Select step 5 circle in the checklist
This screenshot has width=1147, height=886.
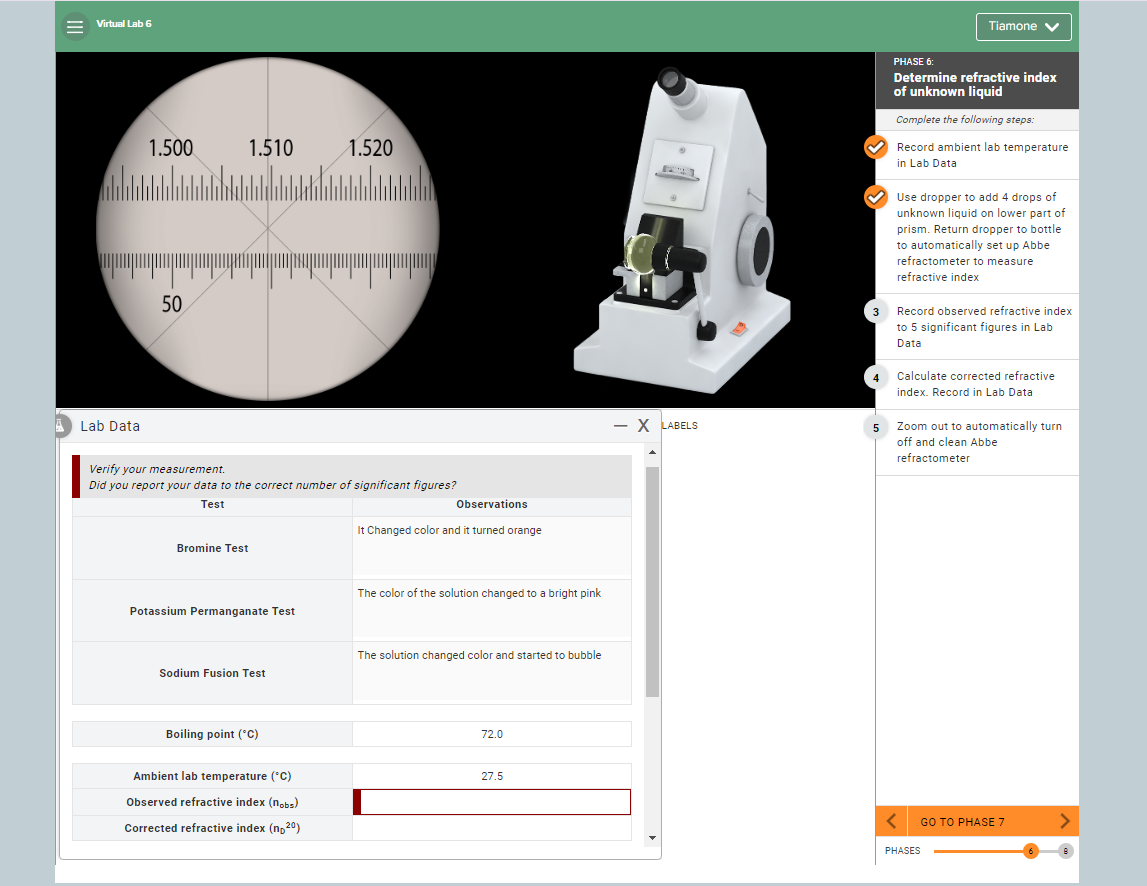[x=875, y=426]
